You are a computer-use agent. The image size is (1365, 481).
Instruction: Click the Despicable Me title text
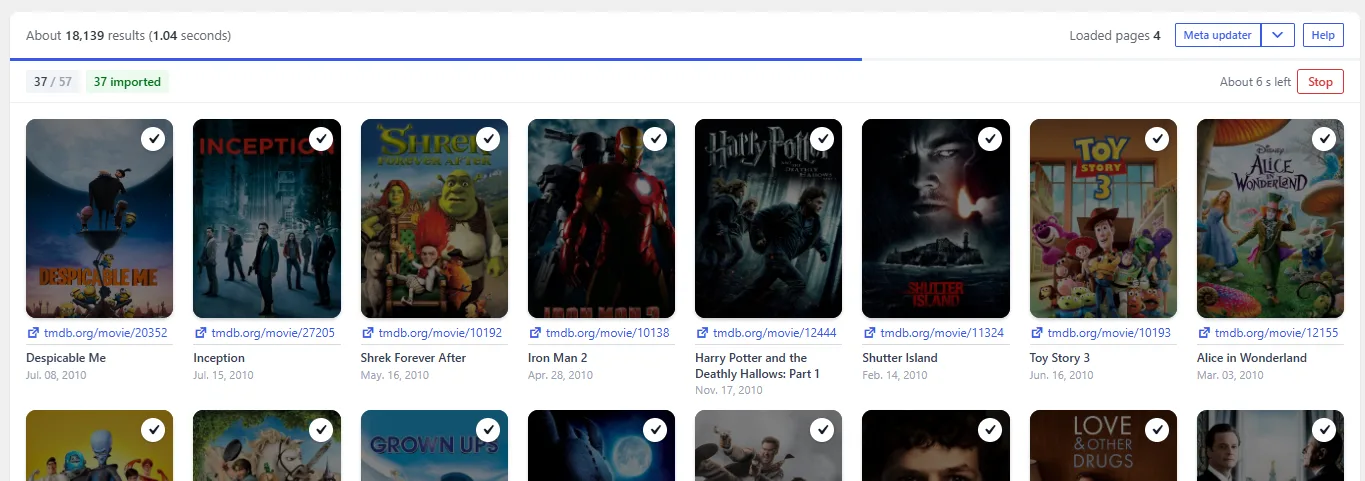[66, 358]
